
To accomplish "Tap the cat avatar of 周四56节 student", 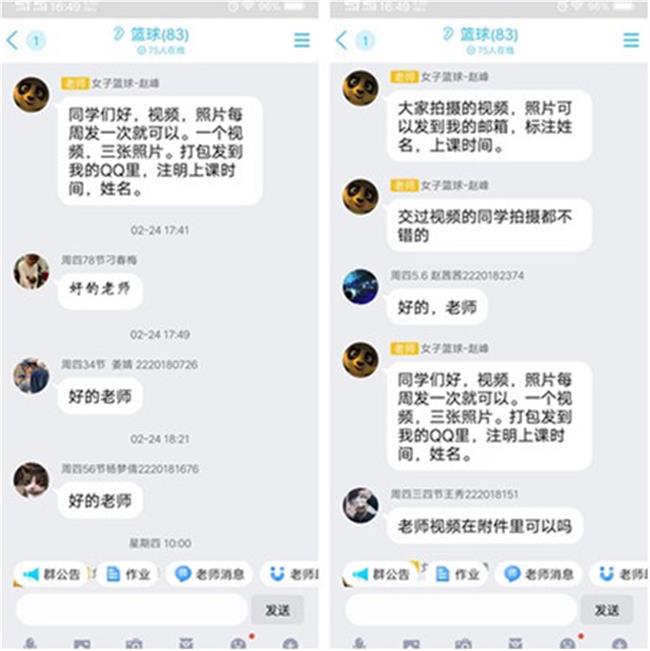I will [x=31, y=480].
